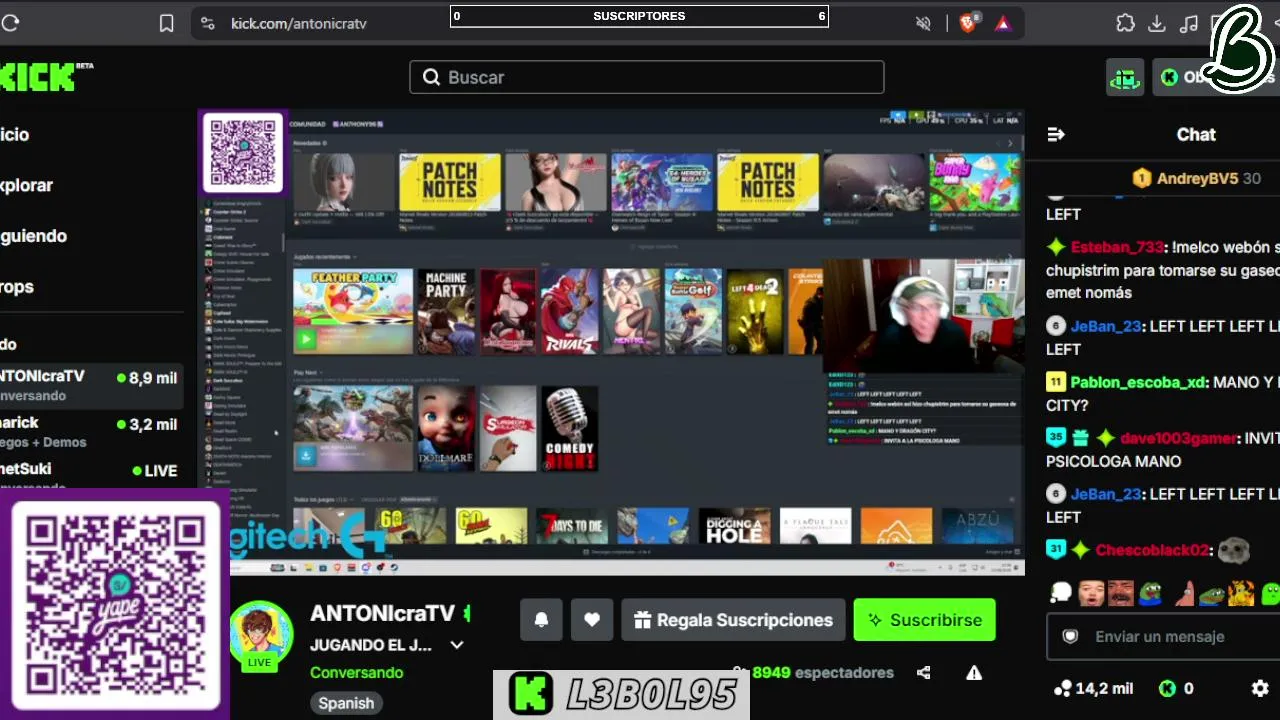The height and width of the screenshot is (720, 1280).
Task: Click the Spanish language tag
Action: 346,703
